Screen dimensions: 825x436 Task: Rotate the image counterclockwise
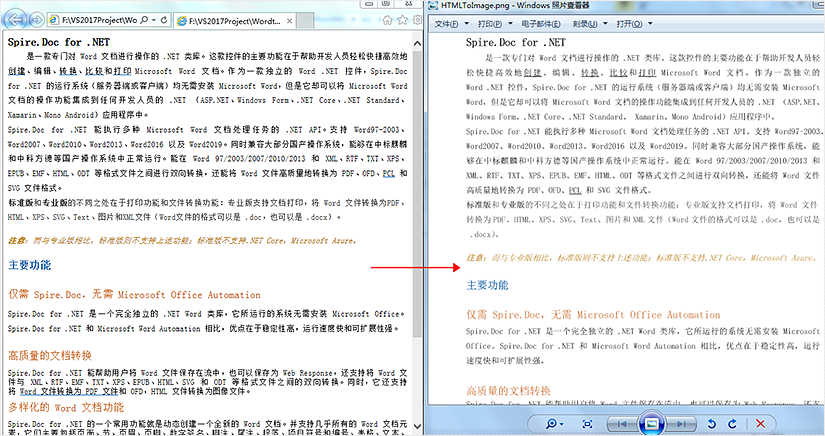(x=711, y=423)
